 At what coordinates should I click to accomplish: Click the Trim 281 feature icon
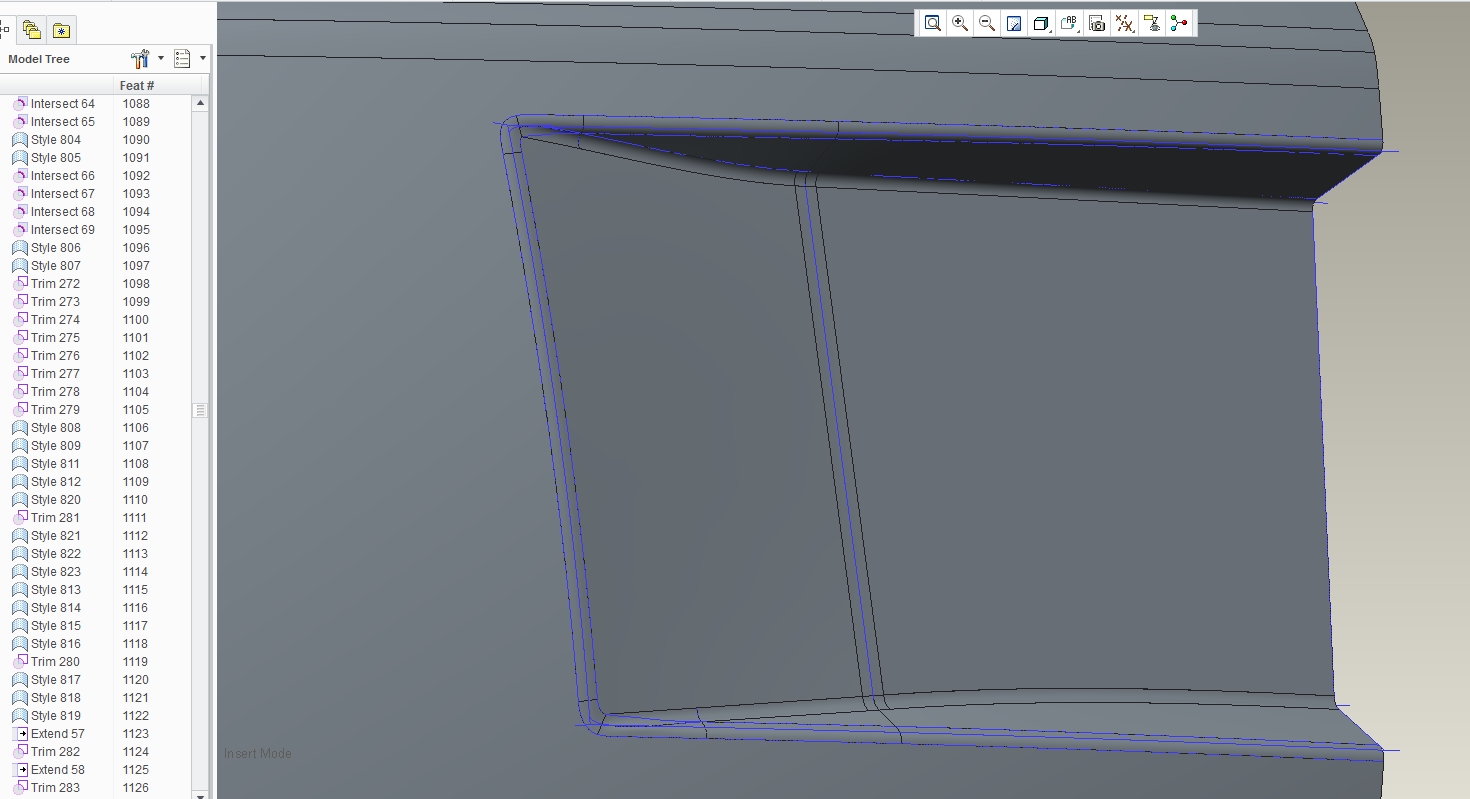[20, 518]
